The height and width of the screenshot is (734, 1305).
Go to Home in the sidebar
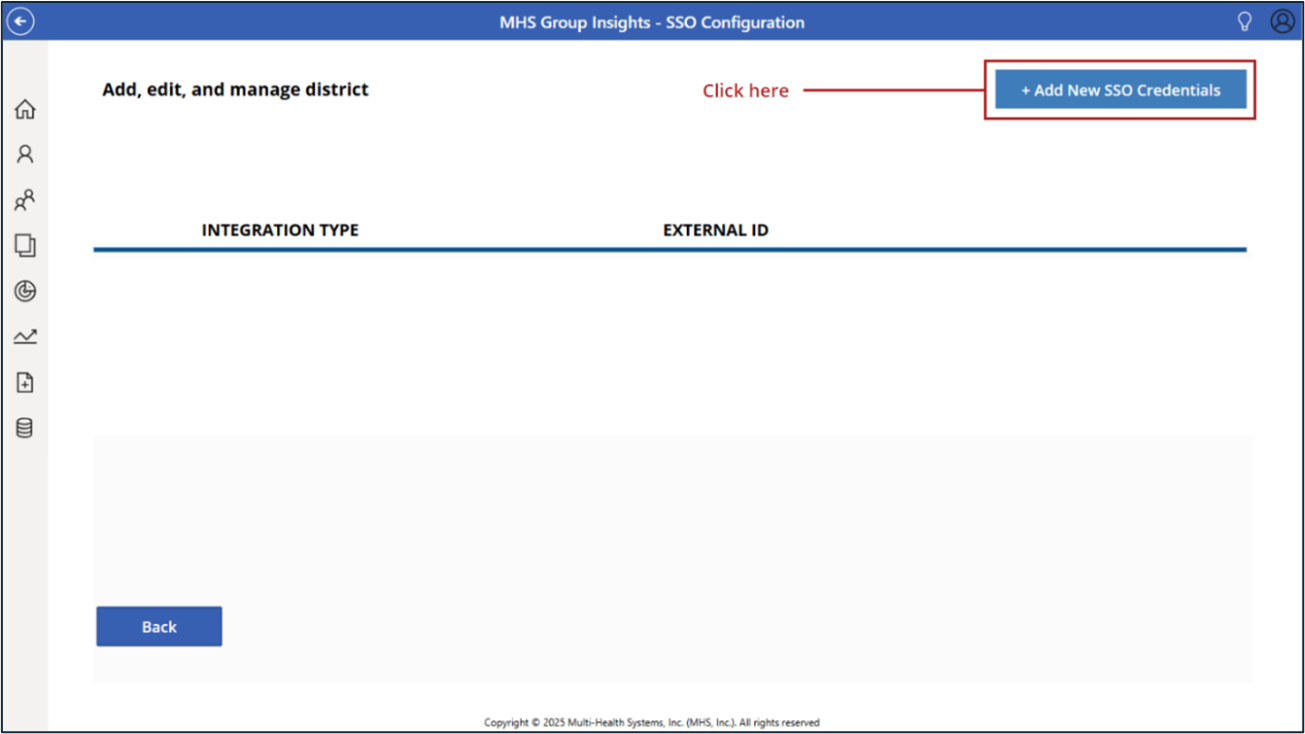25,109
